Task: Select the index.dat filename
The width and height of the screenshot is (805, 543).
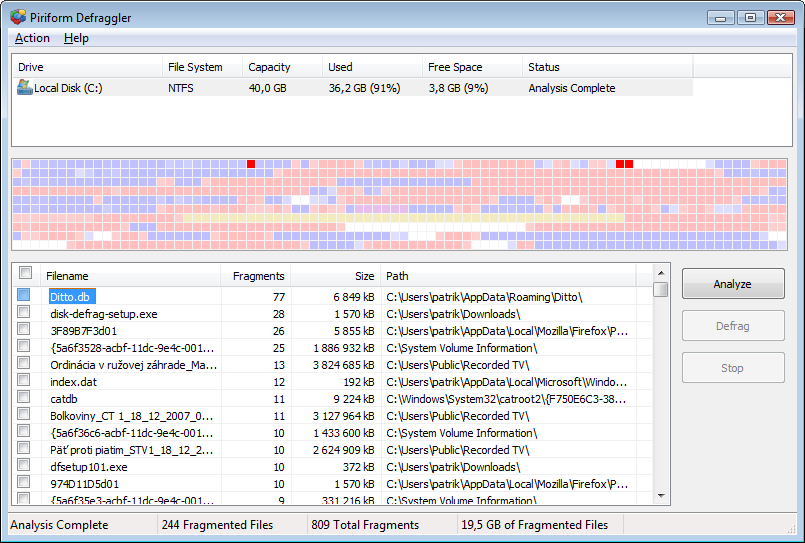Action: point(73,382)
